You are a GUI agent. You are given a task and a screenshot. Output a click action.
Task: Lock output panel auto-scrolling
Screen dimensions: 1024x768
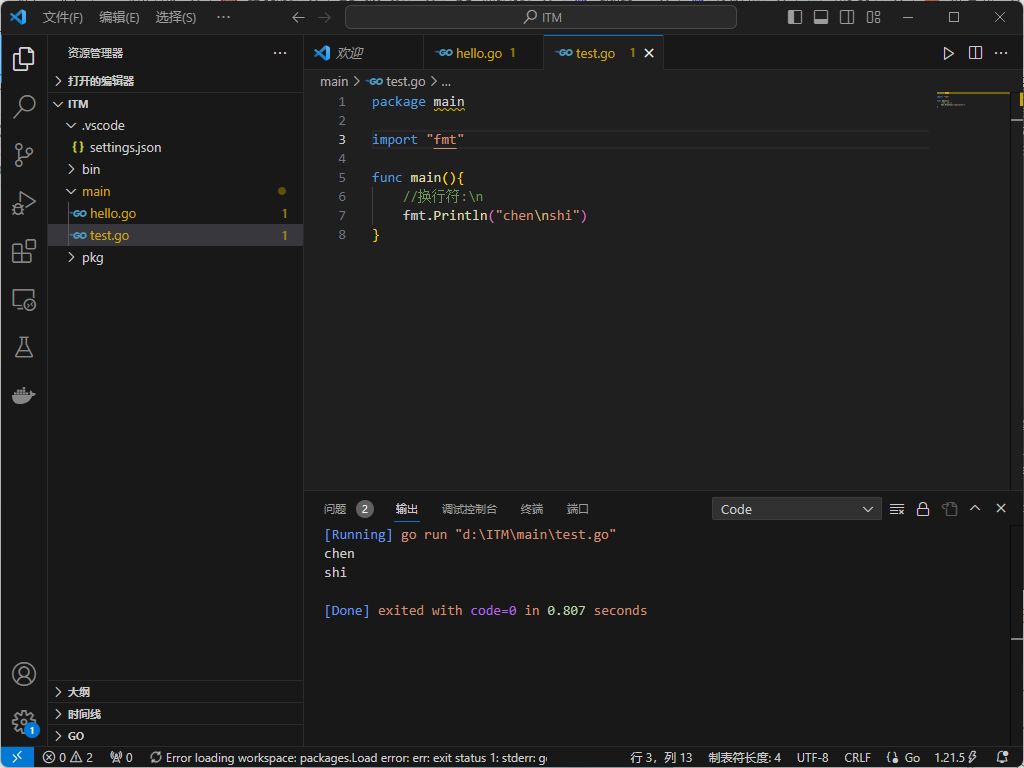[x=923, y=509]
